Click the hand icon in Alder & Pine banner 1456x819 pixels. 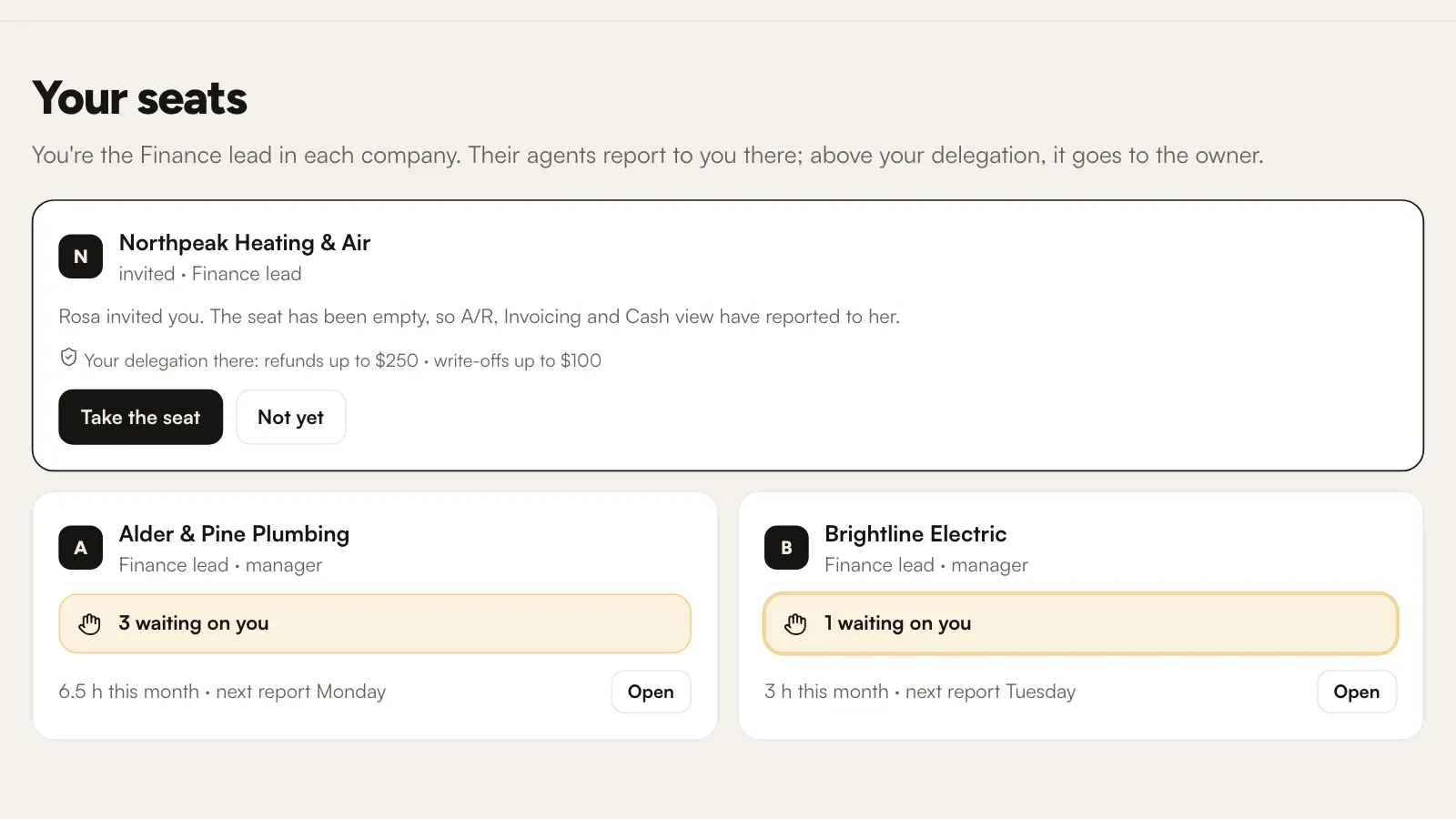[89, 623]
